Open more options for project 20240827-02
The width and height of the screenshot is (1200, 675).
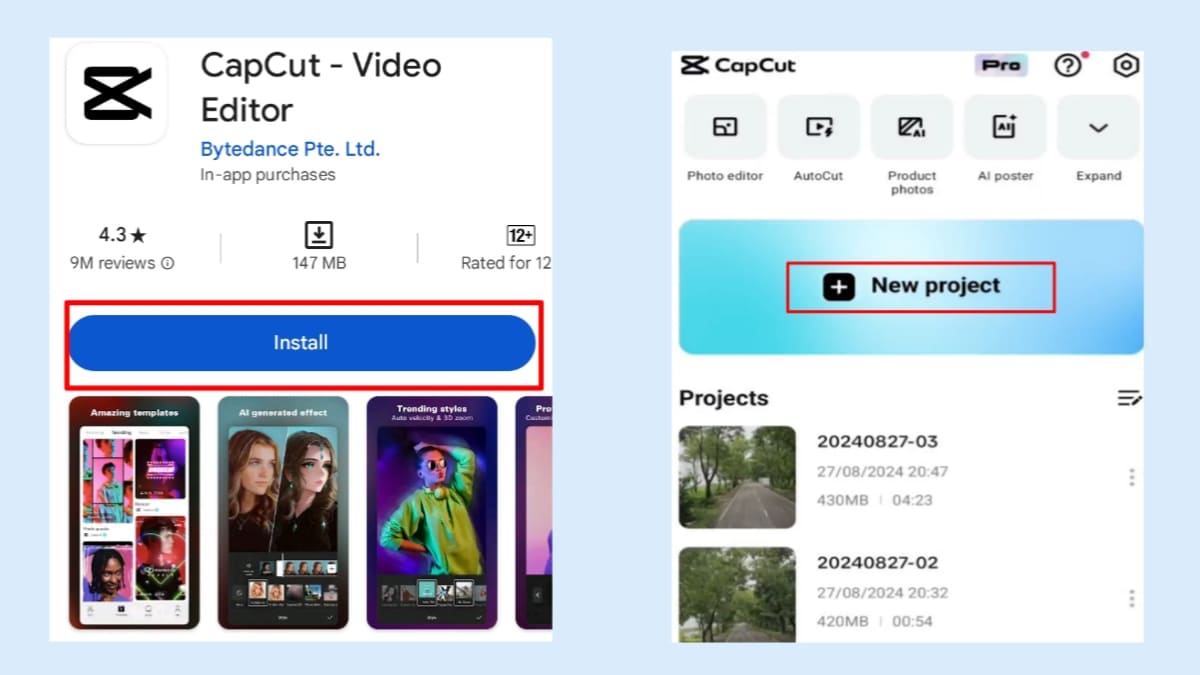(1131, 598)
